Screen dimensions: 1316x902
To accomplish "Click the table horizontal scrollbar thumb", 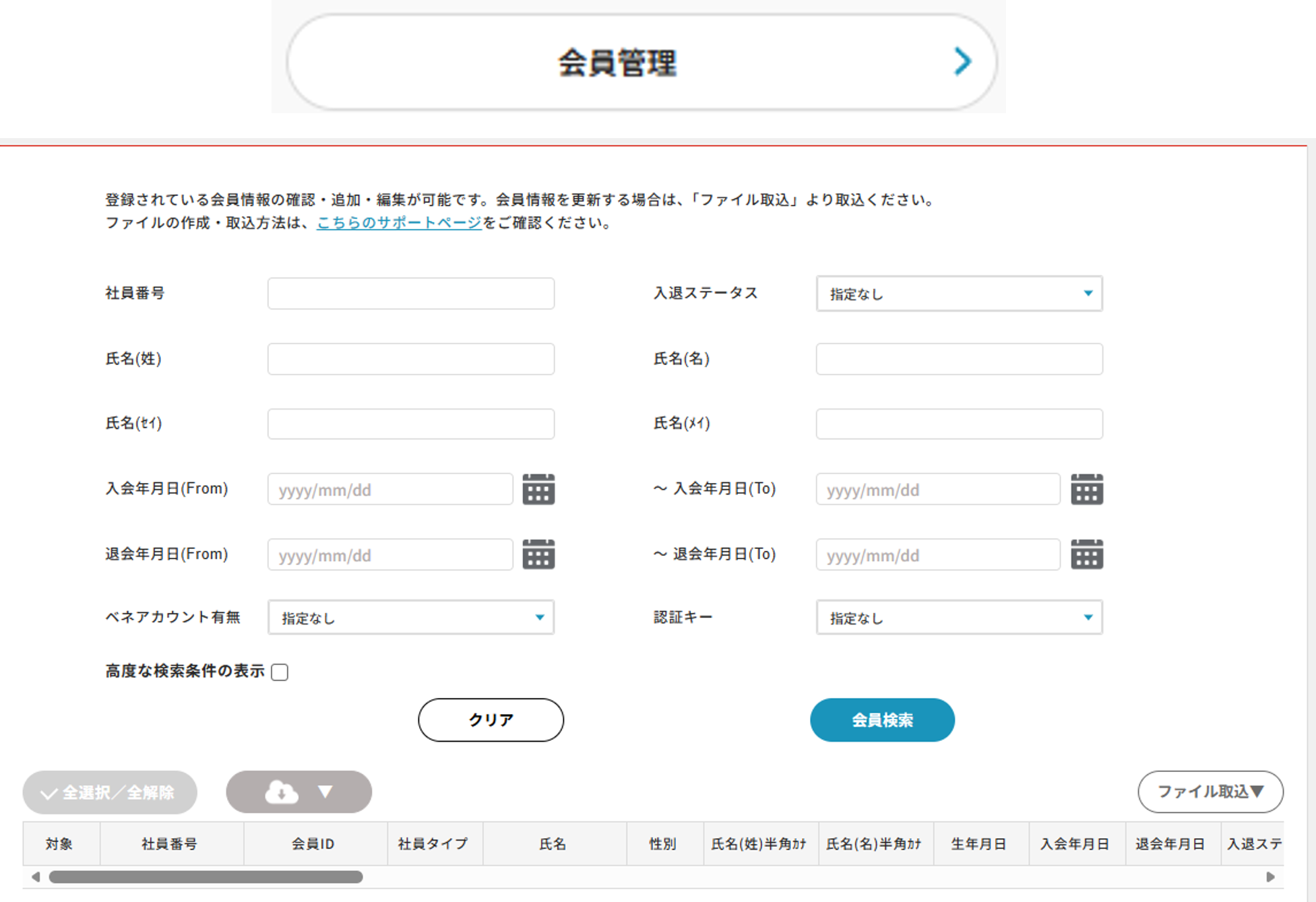I will [x=206, y=876].
